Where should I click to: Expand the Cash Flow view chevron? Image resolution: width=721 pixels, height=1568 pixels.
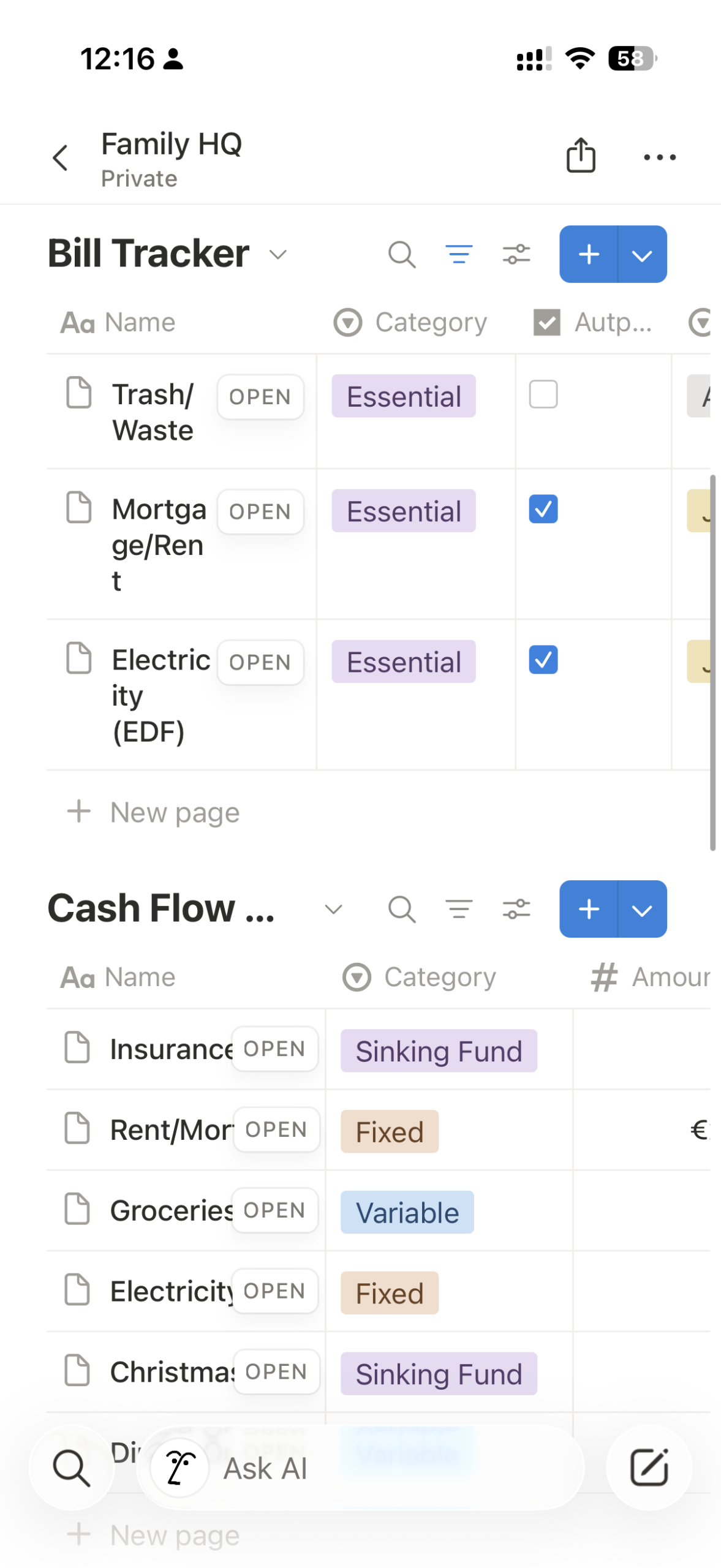point(333,909)
